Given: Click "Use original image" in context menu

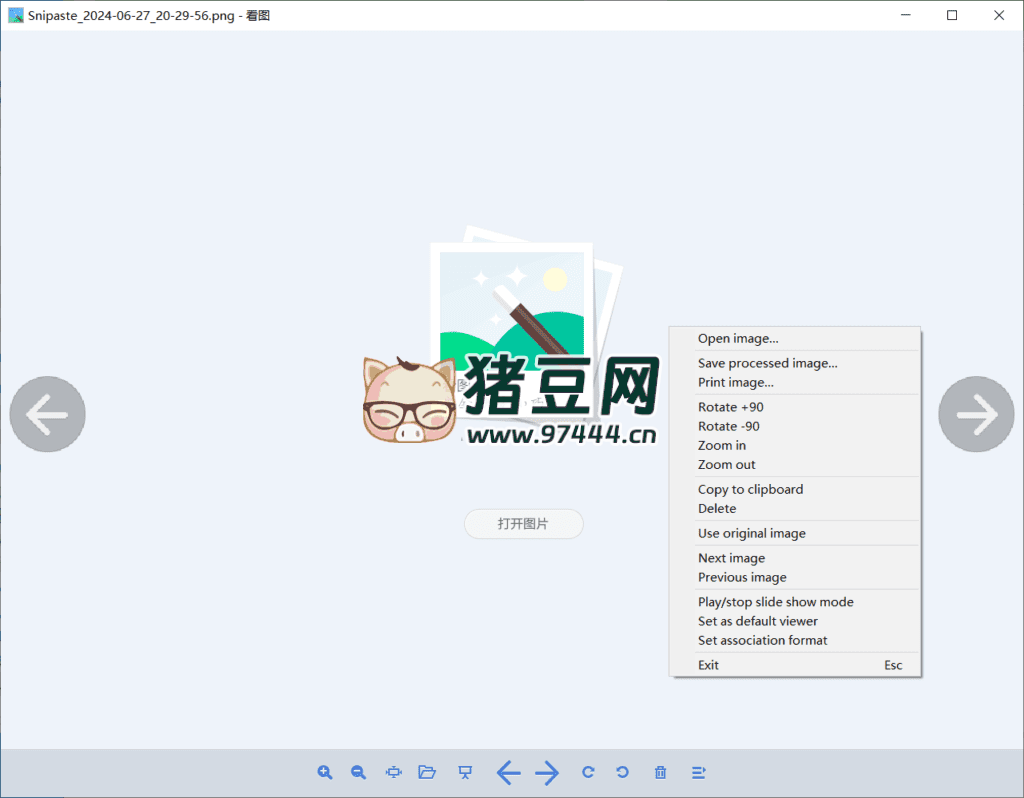Looking at the screenshot, I should point(751,533).
